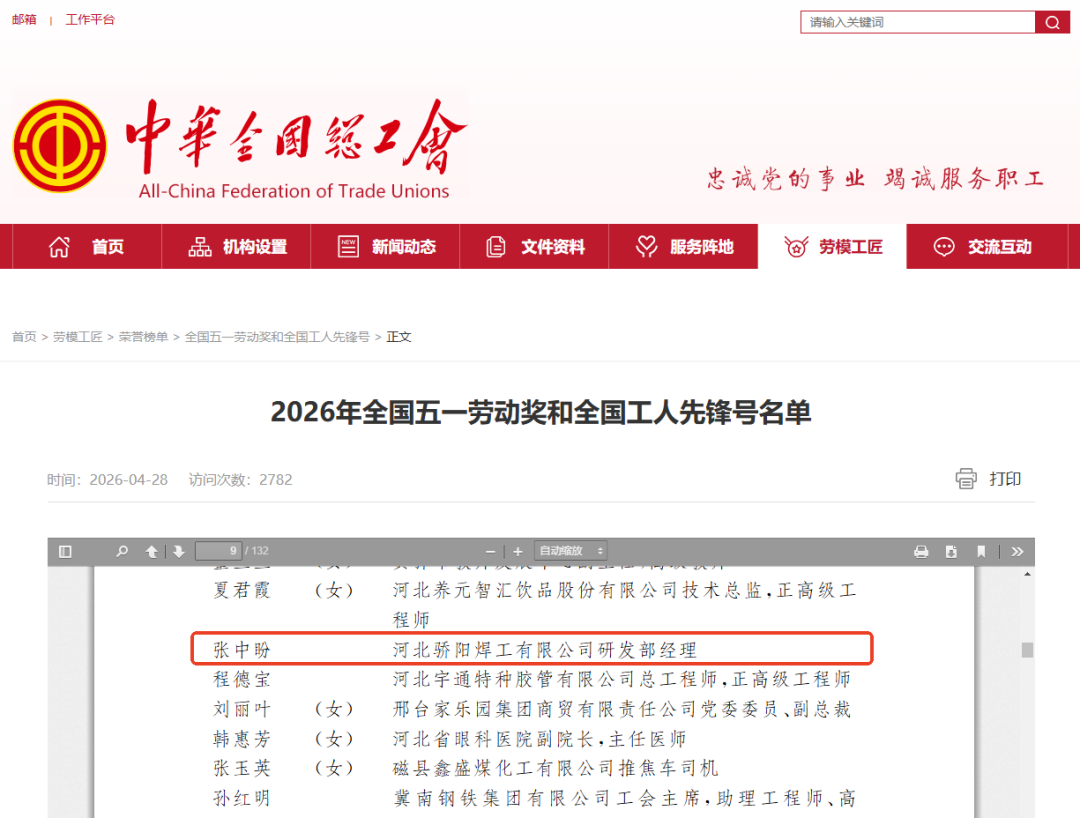Screen dimensions: 1080x818
Task: Click the name 孙红明 in the list
Action: click(242, 798)
